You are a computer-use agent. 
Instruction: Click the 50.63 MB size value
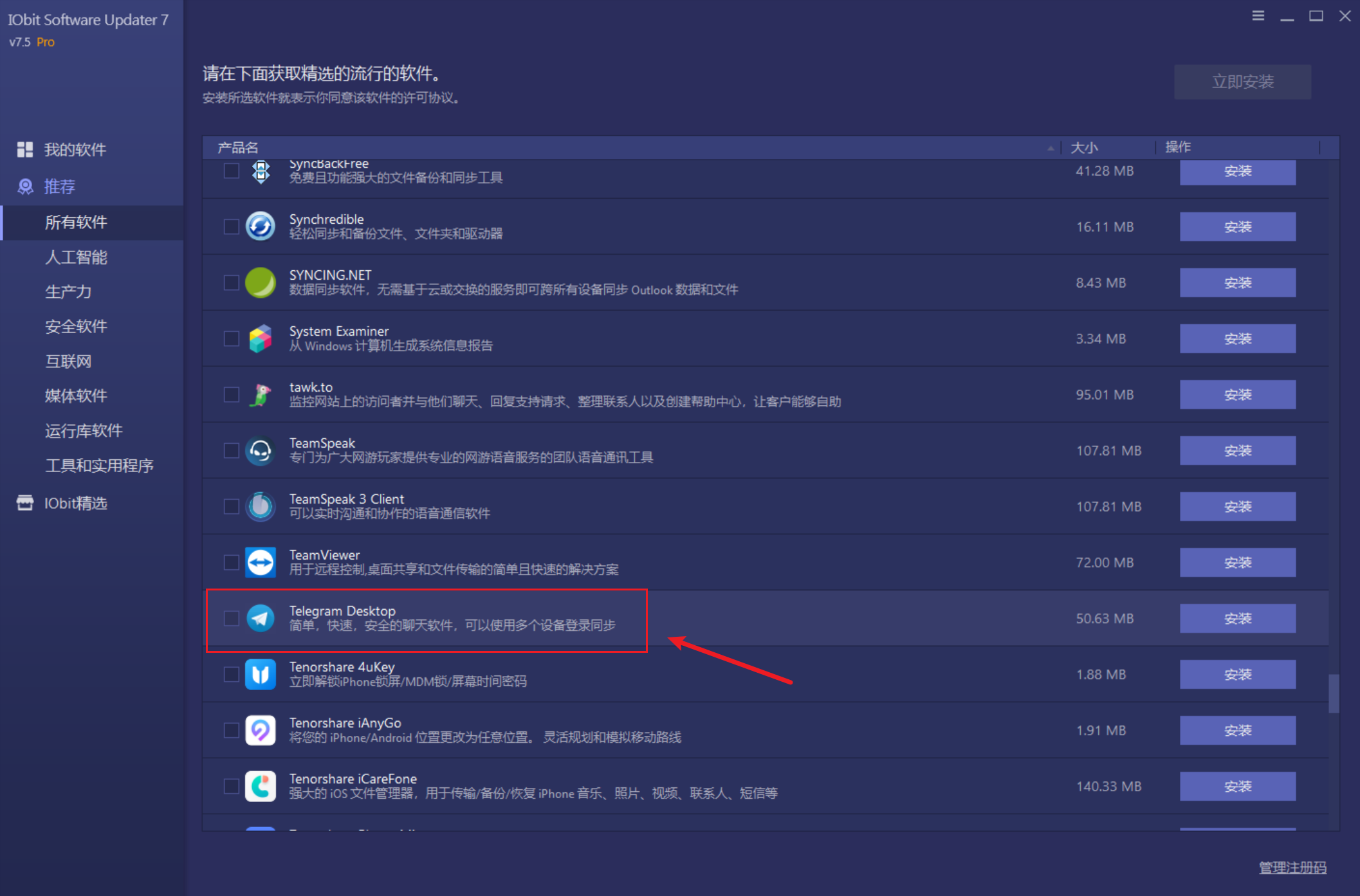click(x=1105, y=618)
